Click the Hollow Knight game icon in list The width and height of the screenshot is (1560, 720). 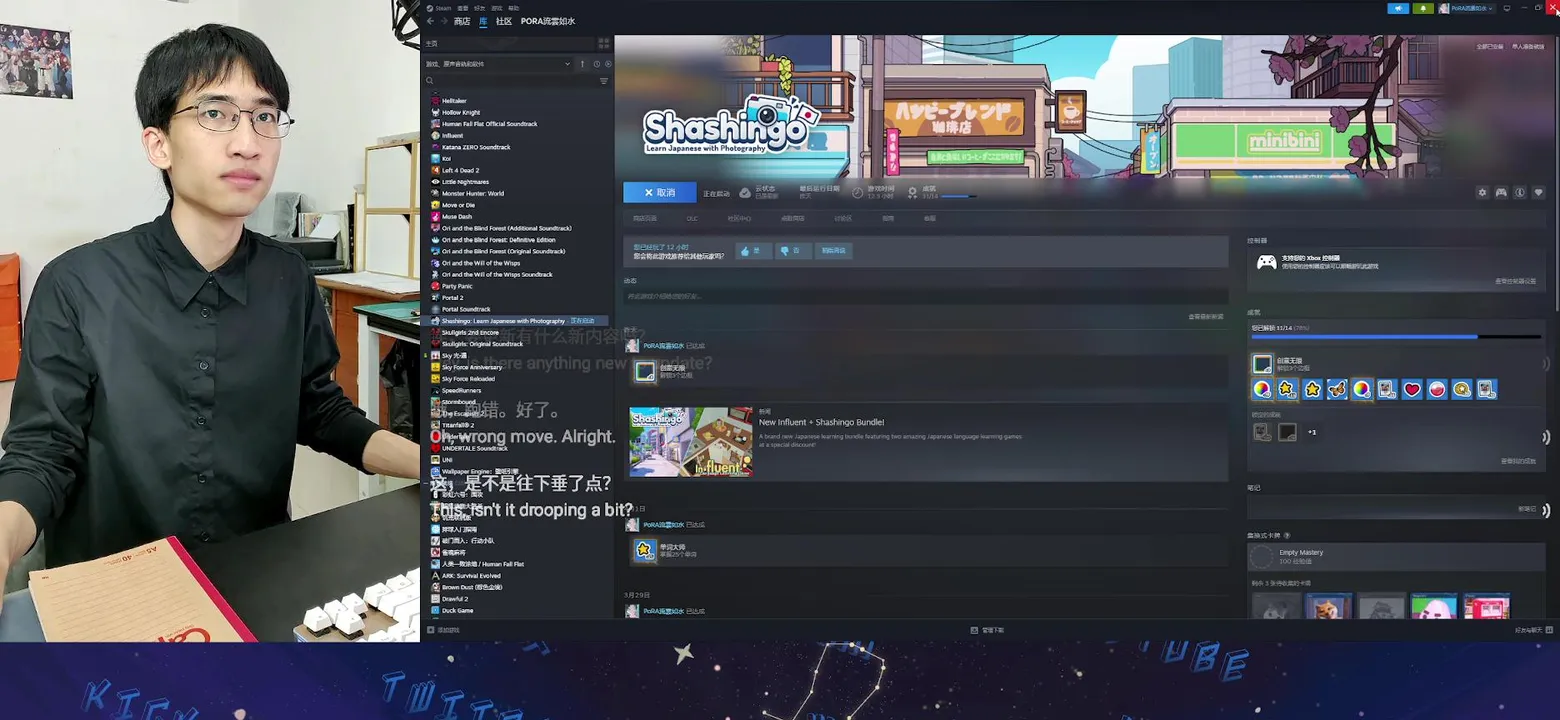click(435, 112)
